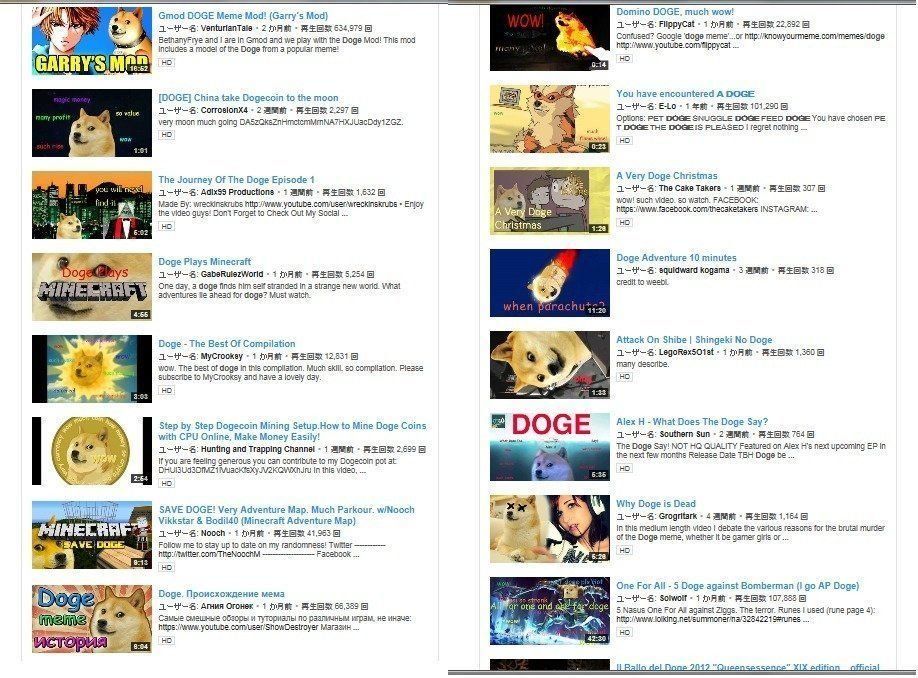The height and width of the screenshot is (678, 918).
Task: Open 'The Journey Of The Doge Episode 1' title
Action: pyautogui.click(x=236, y=180)
